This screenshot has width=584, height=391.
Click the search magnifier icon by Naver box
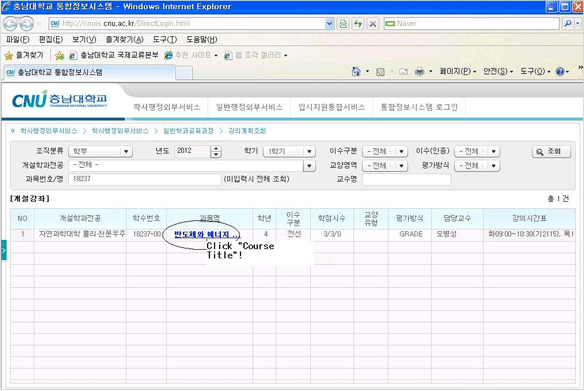(x=568, y=24)
